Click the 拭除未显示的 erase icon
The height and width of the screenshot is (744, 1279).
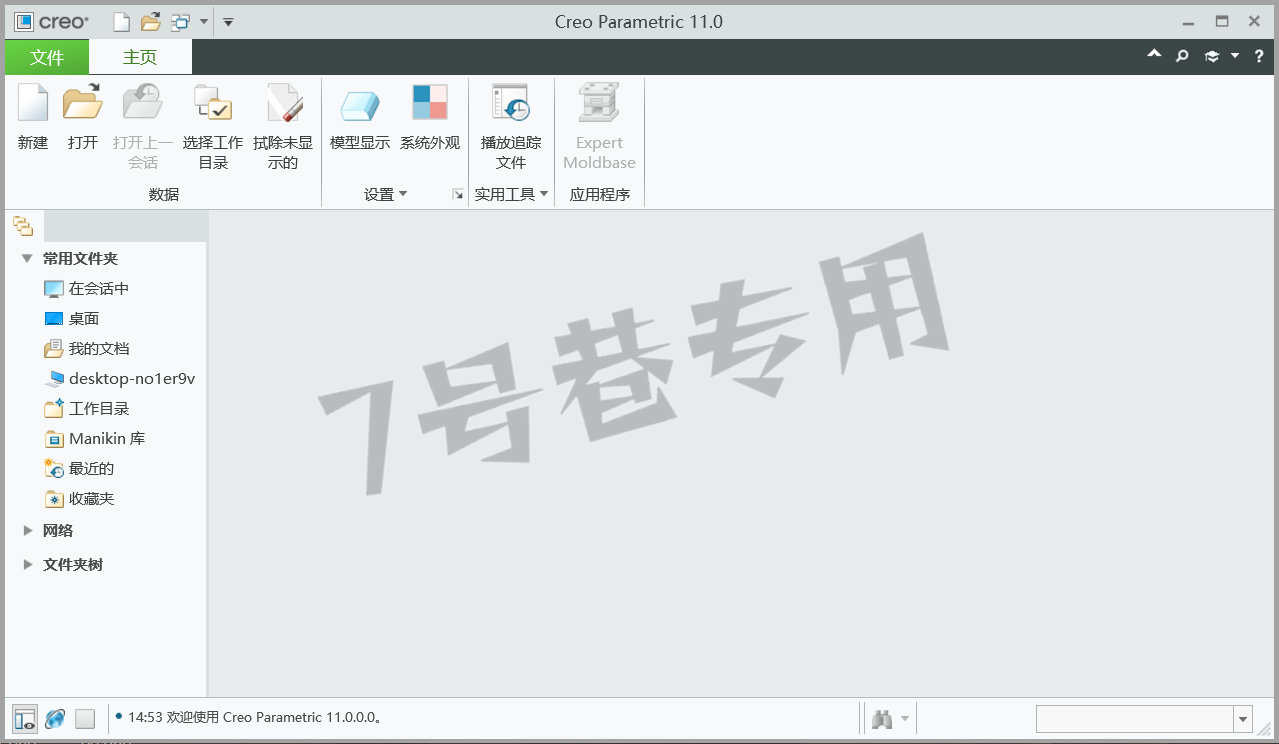(x=283, y=104)
